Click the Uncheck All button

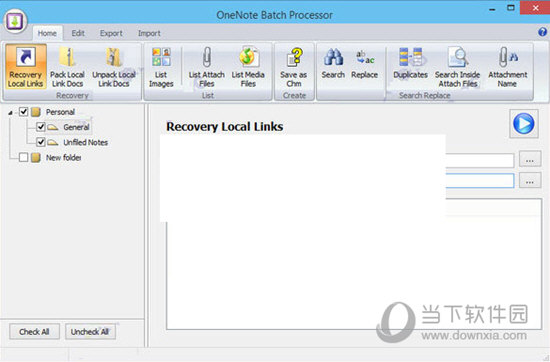[90, 331]
